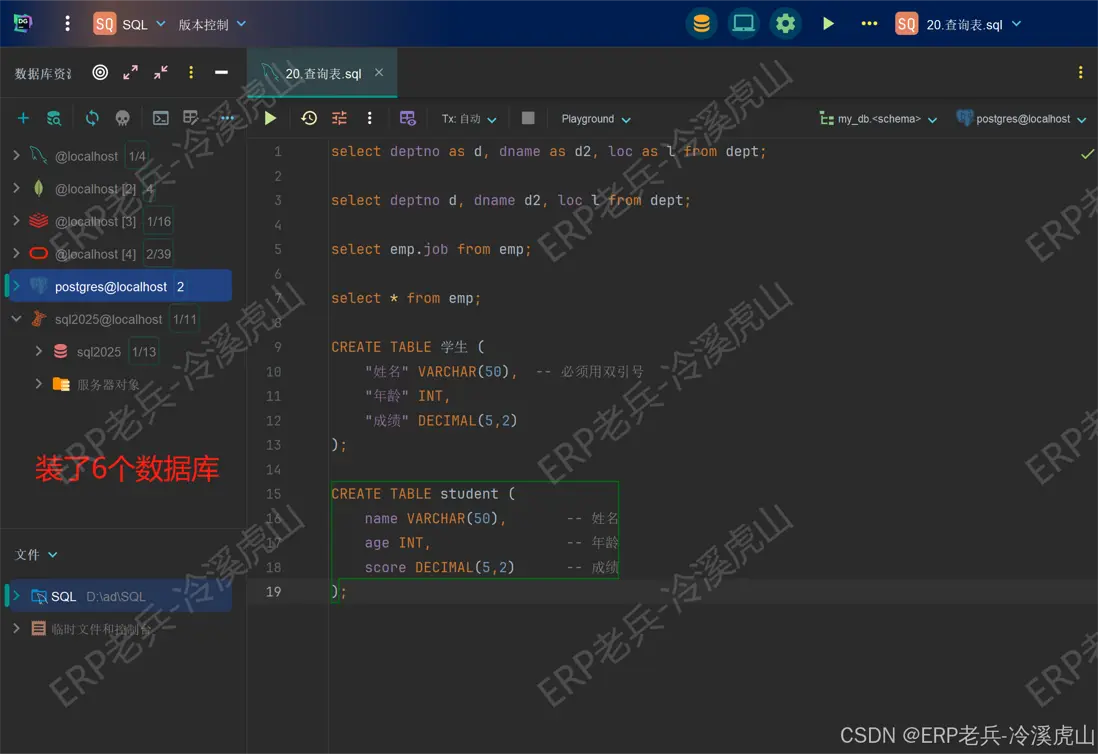Run current configuration with top play button

pyautogui.click(x=828, y=24)
